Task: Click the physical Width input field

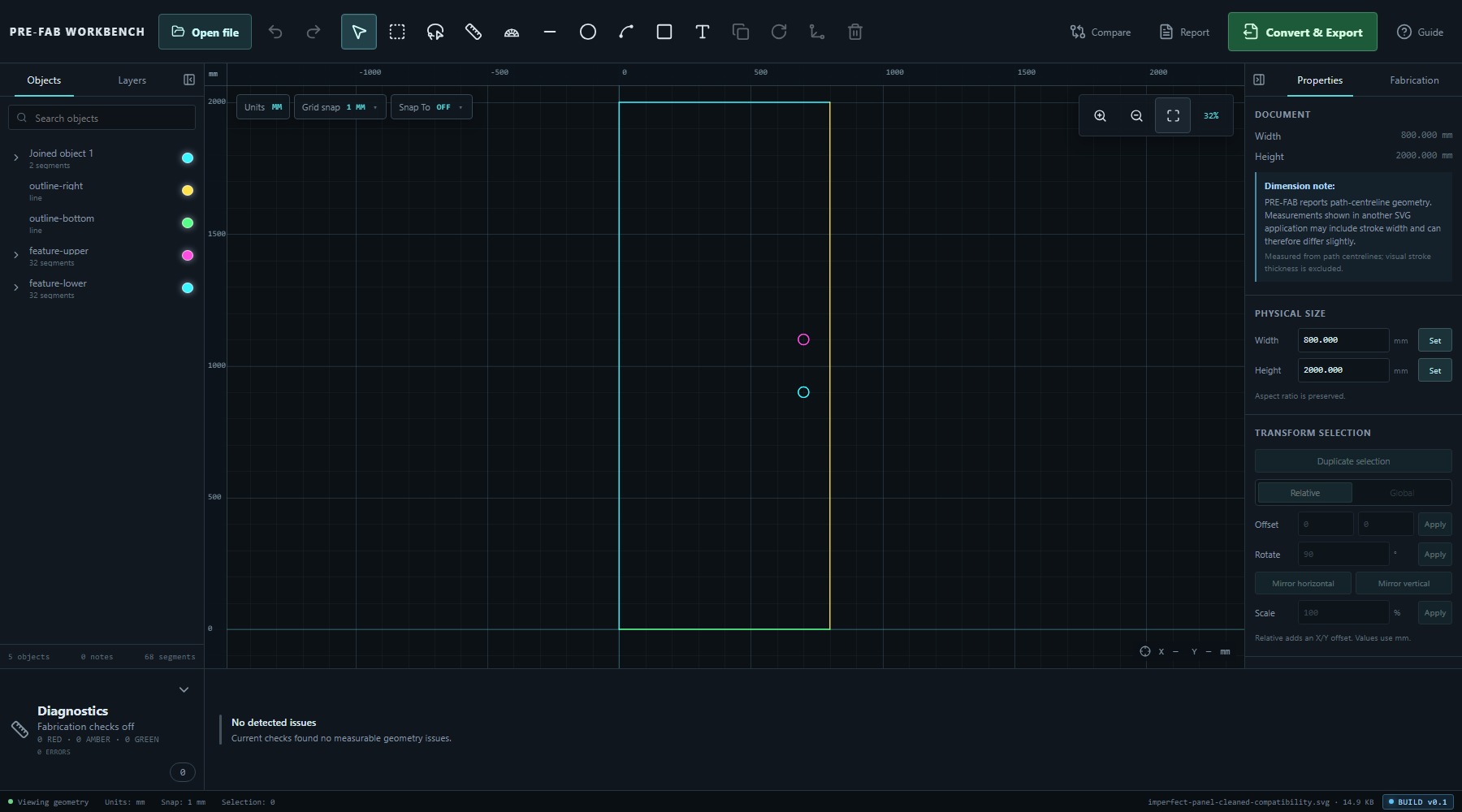Action: point(1343,340)
